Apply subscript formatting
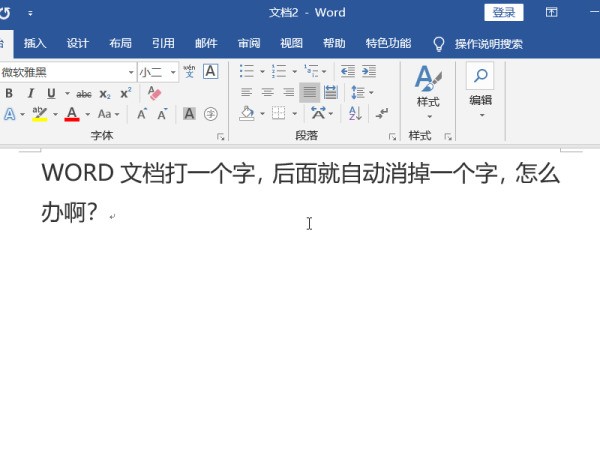 tap(105, 93)
